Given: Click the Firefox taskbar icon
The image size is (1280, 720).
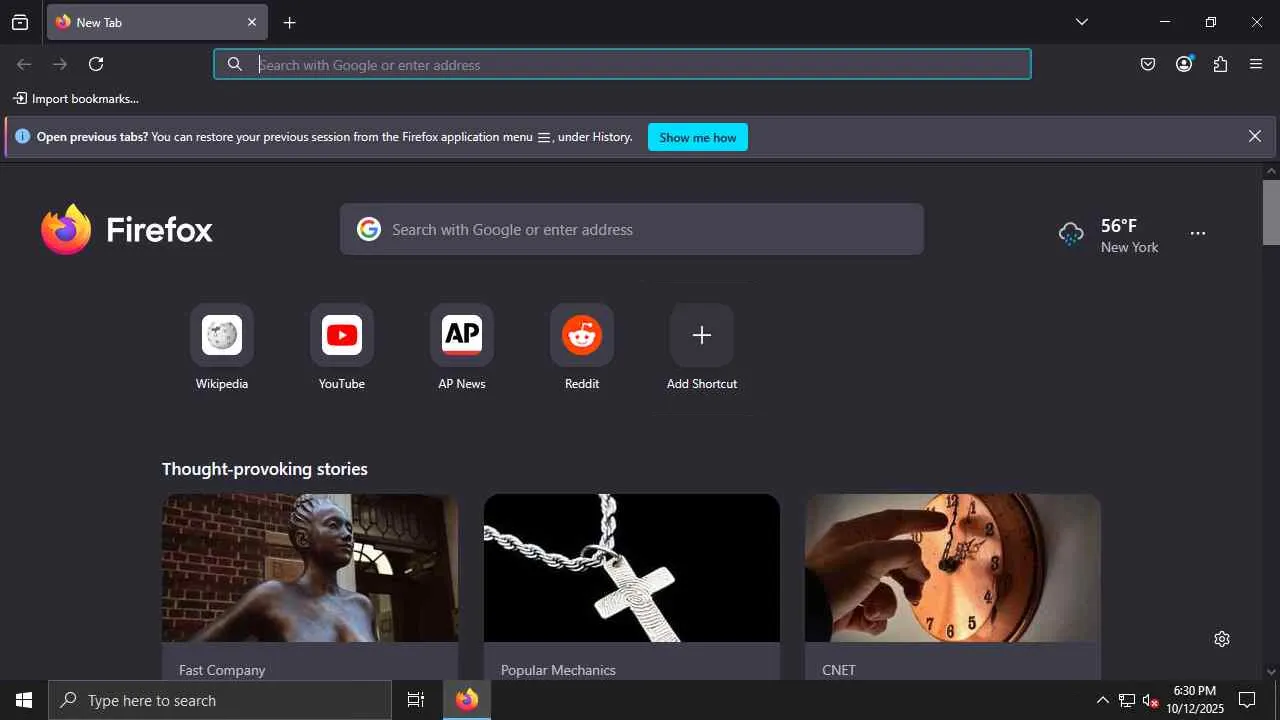Looking at the screenshot, I should (x=467, y=701).
